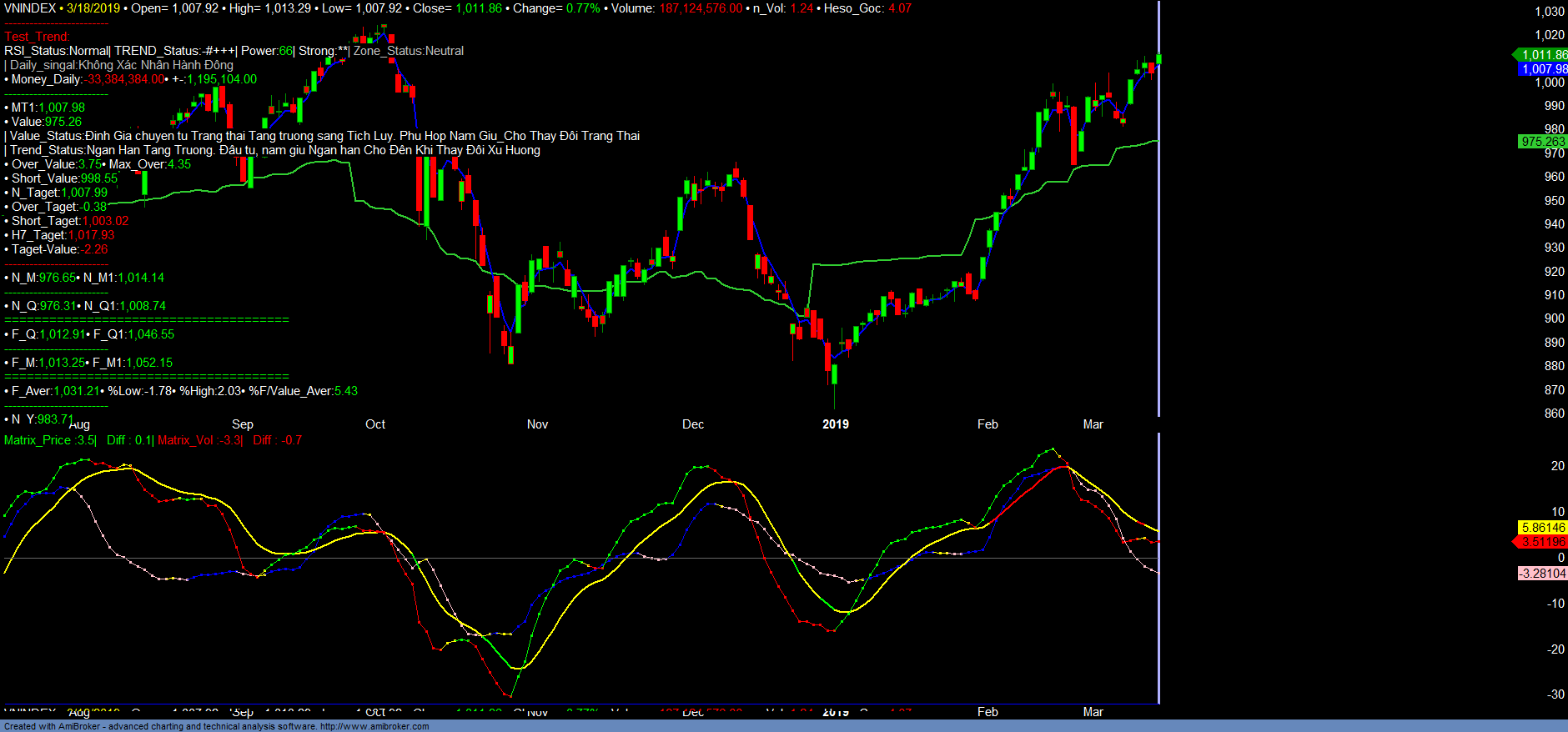
Task: Click the green 1,011.86 price label
Action: [x=1542, y=55]
